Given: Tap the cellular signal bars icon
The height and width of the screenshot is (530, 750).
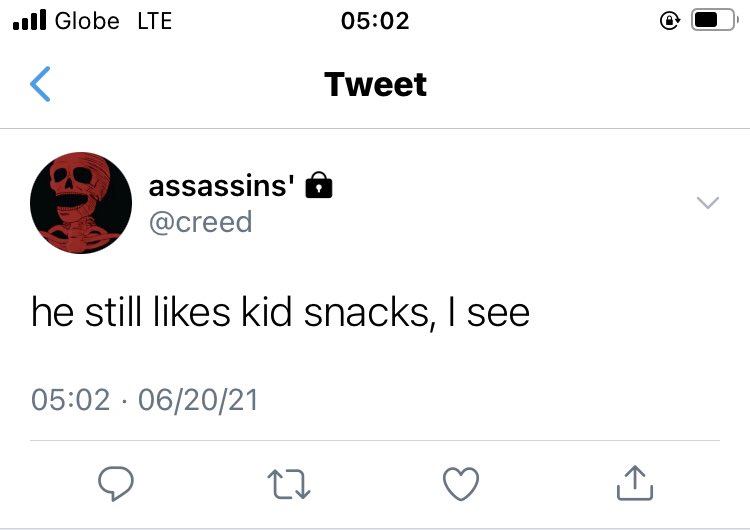Looking at the screenshot, I should point(30,20).
